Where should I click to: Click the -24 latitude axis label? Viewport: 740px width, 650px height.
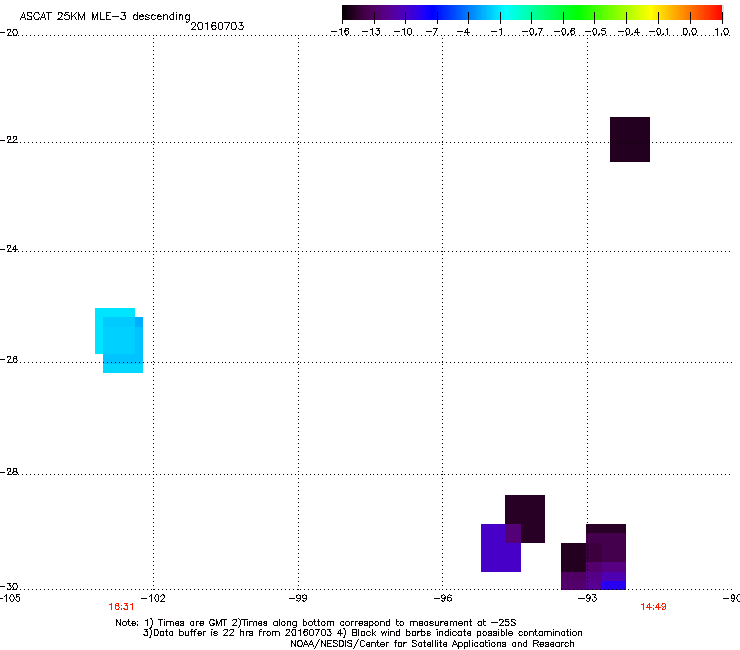point(9,249)
